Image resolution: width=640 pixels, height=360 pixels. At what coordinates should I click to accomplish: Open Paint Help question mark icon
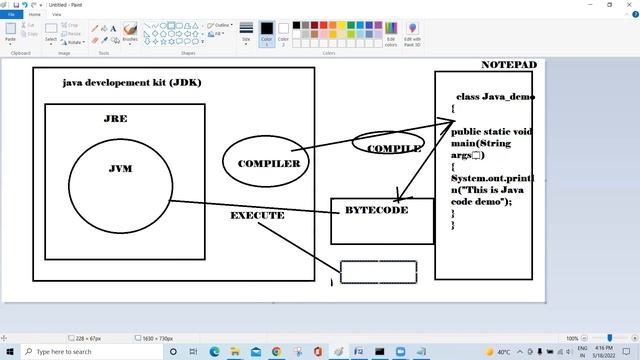point(635,14)
